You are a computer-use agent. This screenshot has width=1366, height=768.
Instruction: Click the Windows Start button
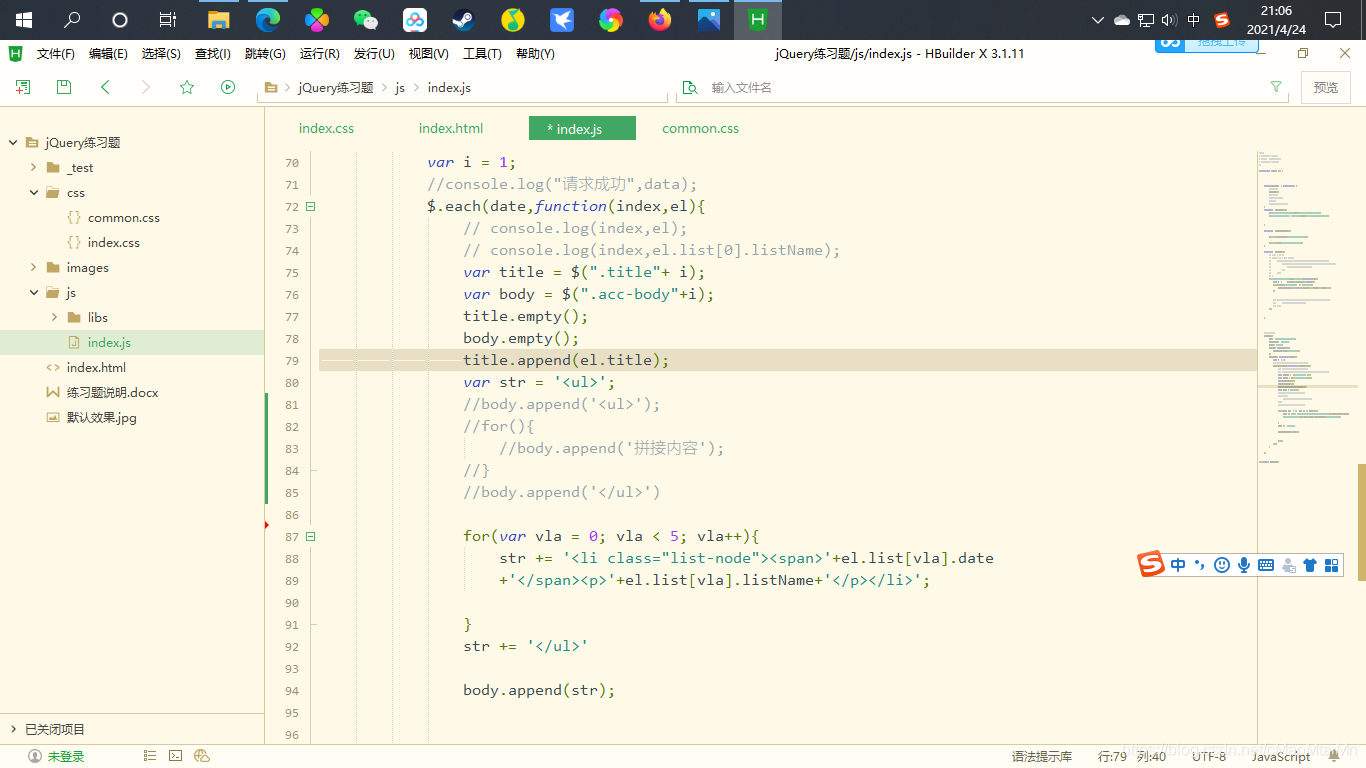click(x=23, y=20)
